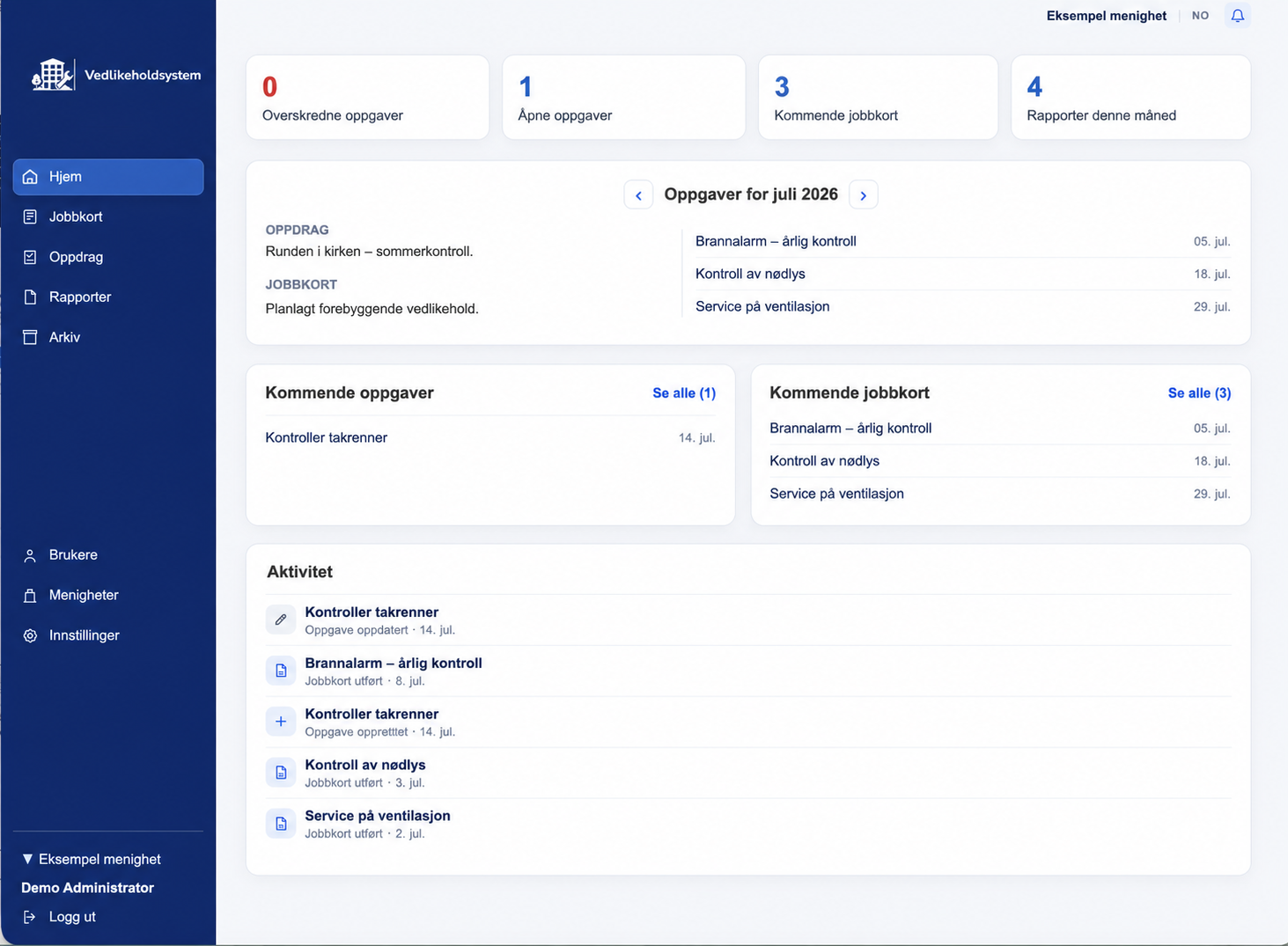
Task: Click document icon beside Service på ventilasjon activity
Action: (281, 824)
